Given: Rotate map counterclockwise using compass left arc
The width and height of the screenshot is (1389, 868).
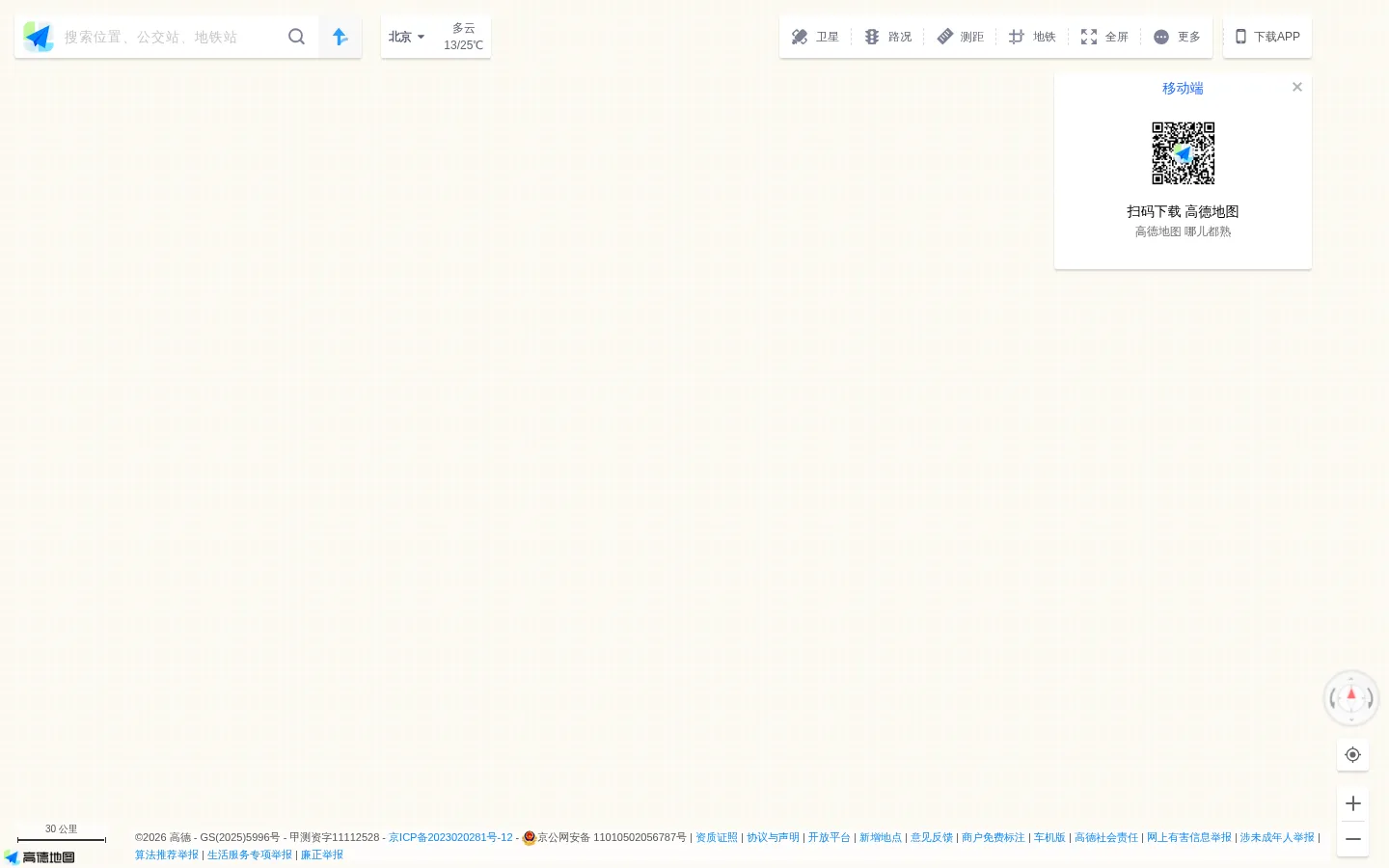Looking at the screenshot, I should pos(1333,698).
